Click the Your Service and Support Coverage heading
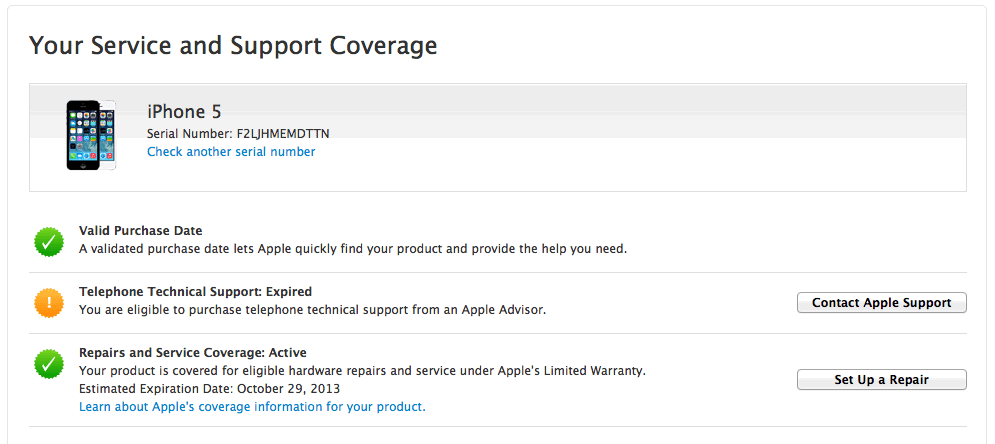Viewport: 995px width, 444px height. click(x=233, y=46)
